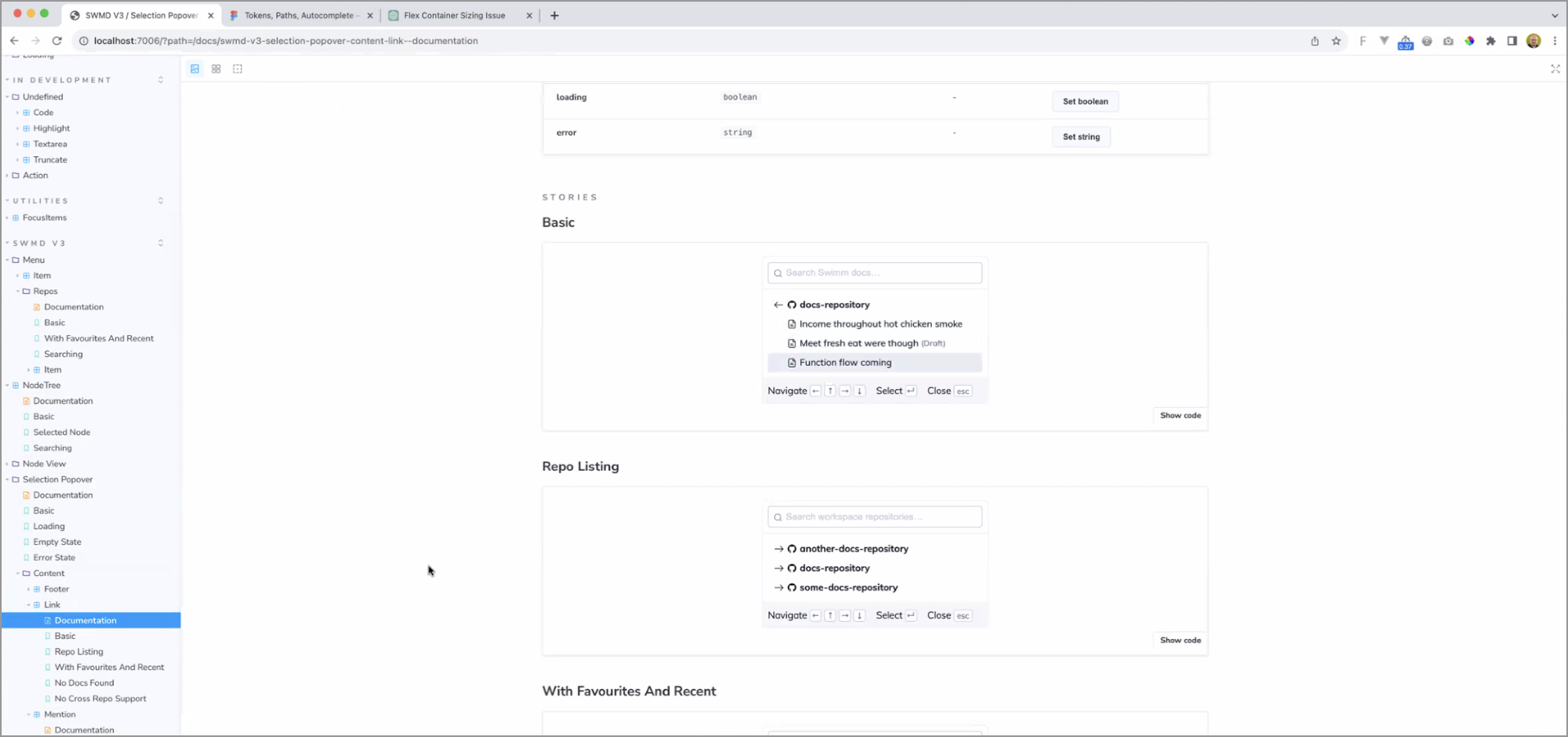Screen dimensions: 1568x737
Task: Open the browser extensions puzzle icon
Action: coord(1490,41)
